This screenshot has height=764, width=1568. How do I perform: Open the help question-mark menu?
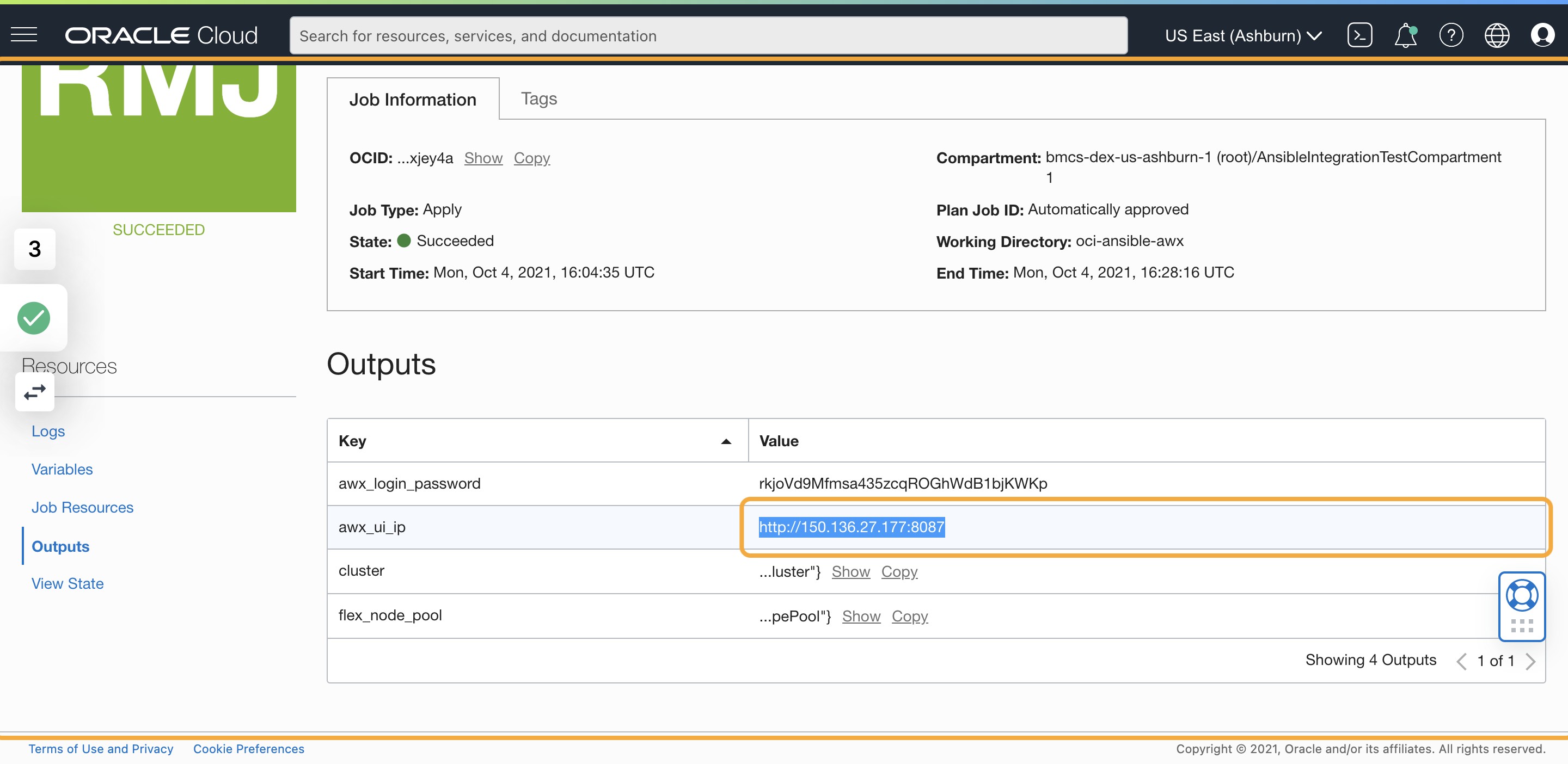coord(1450,35)
